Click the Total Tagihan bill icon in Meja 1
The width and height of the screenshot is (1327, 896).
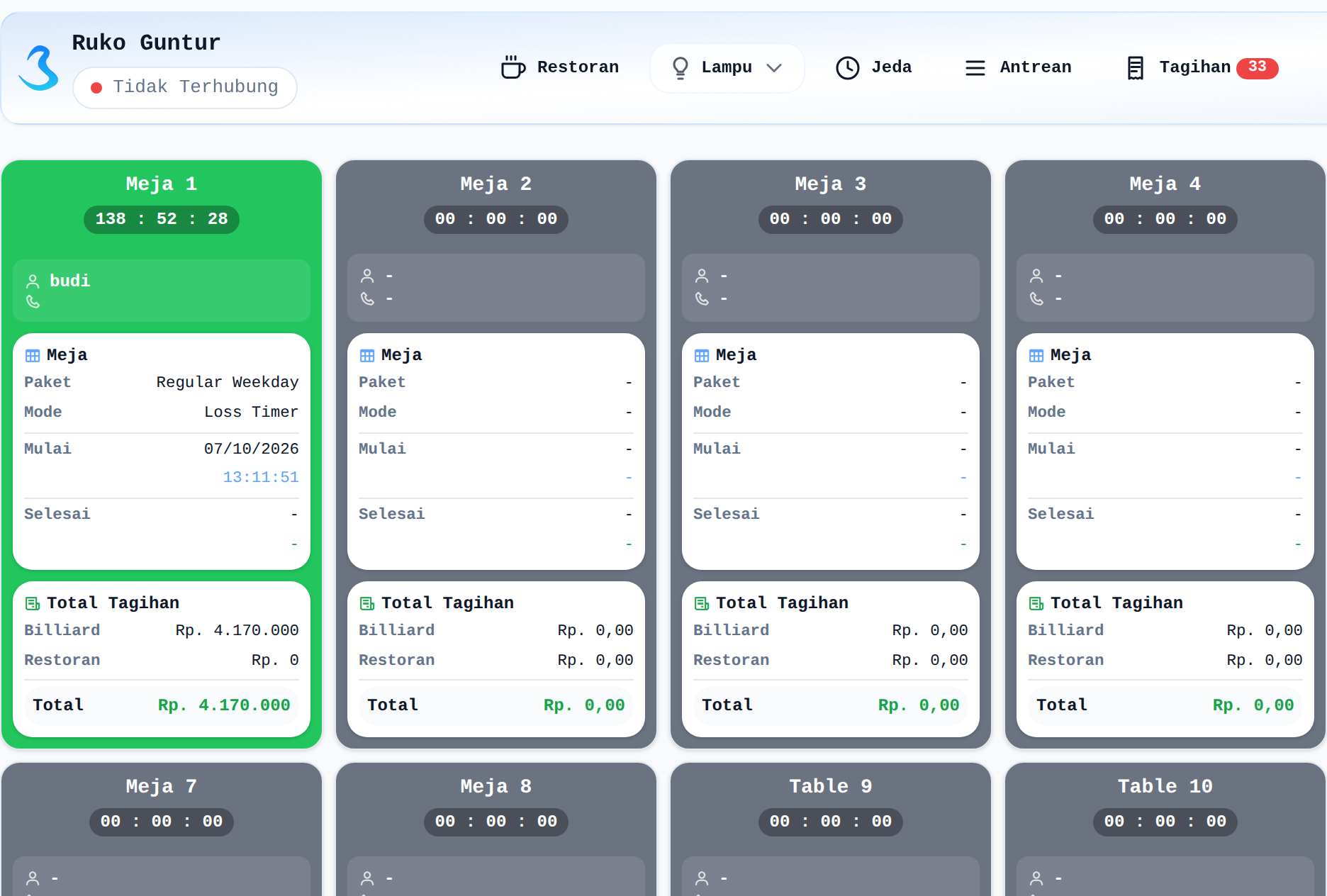pyautogui.click(x=33, y=603)
